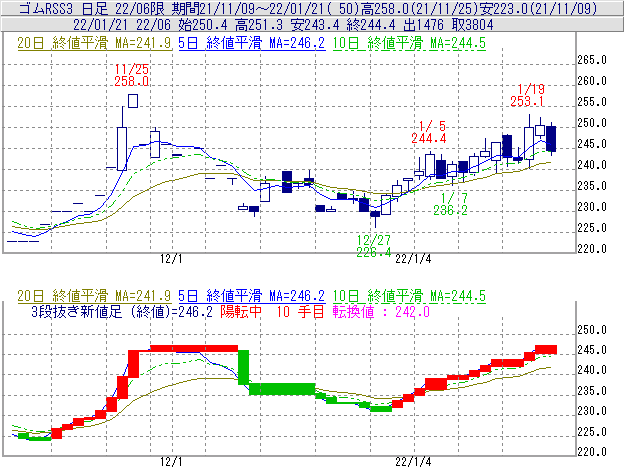
Task: Click the 10日 終値平滑 MA=244.5 legend in upper chart
Action: 409,43
